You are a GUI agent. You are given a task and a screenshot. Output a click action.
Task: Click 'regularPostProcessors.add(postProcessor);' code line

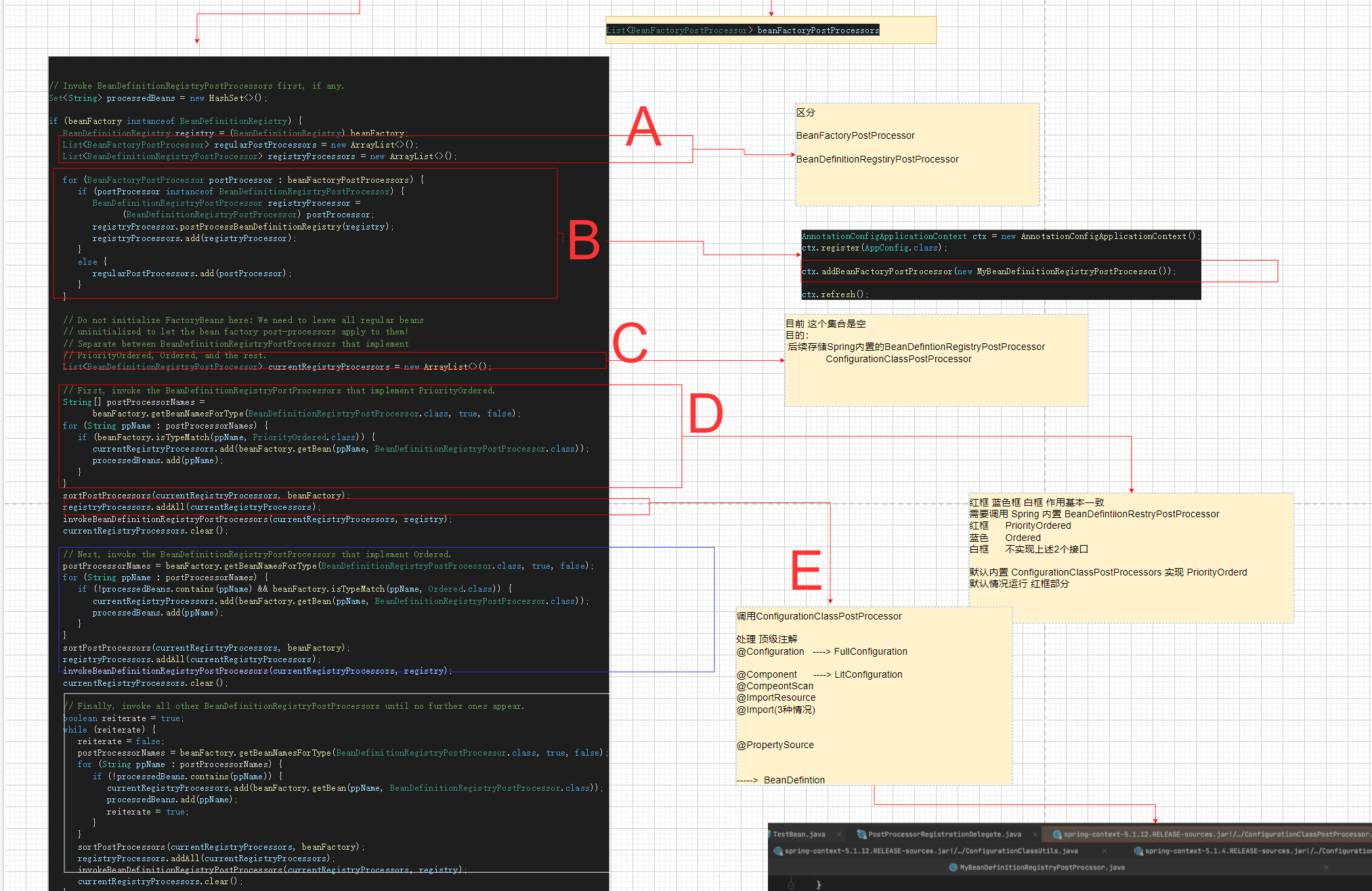[192, 274]
